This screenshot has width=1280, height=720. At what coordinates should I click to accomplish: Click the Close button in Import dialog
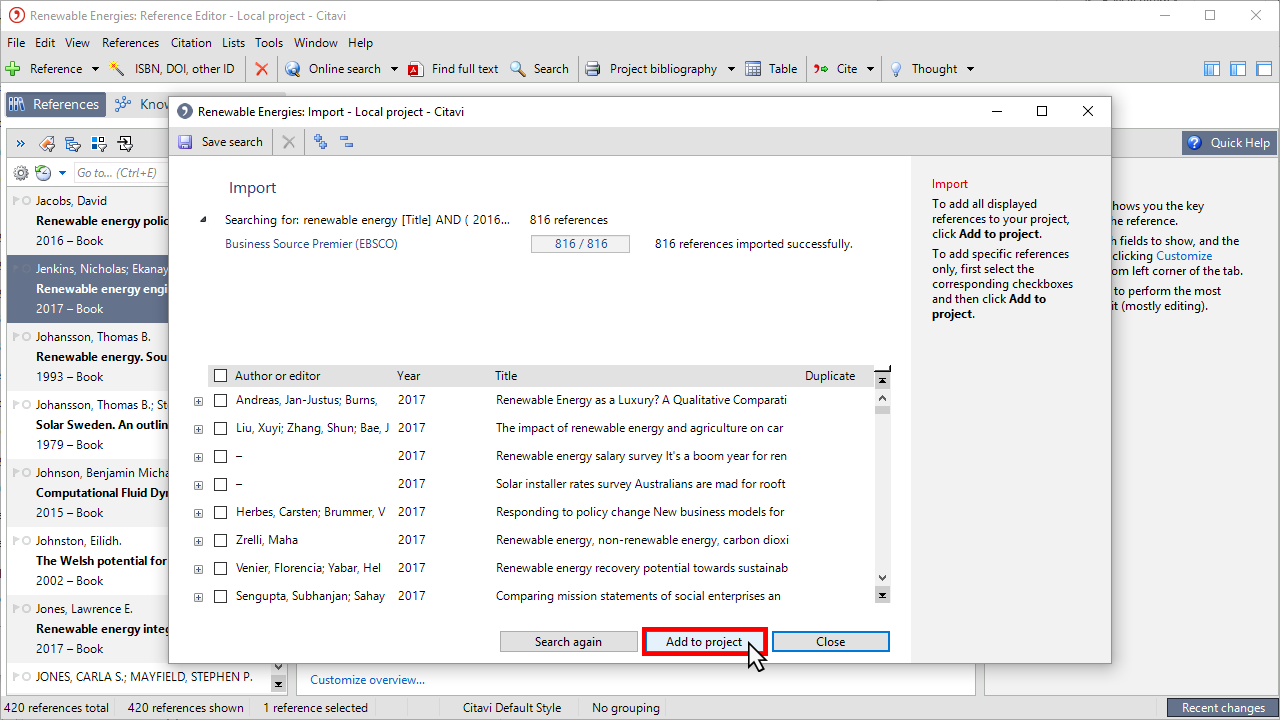[x=830, y=642]
